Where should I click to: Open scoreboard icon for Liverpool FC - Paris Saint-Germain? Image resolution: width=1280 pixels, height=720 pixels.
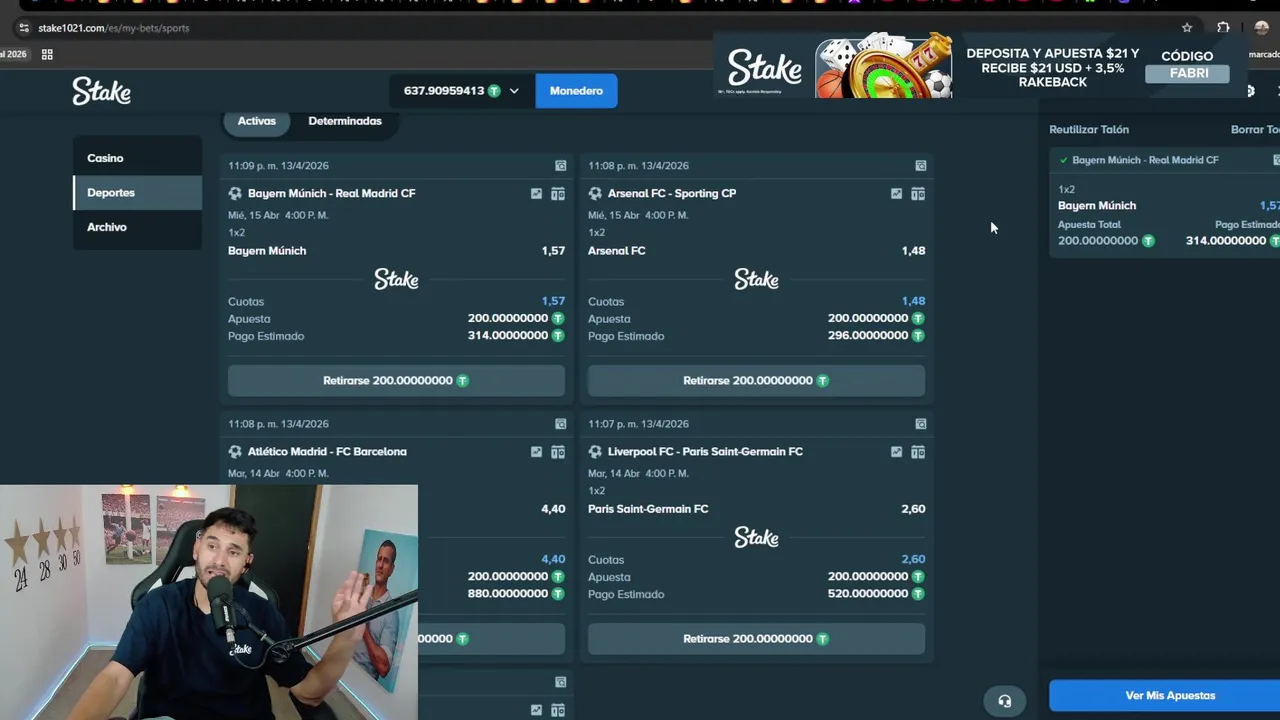coord(918,452)
